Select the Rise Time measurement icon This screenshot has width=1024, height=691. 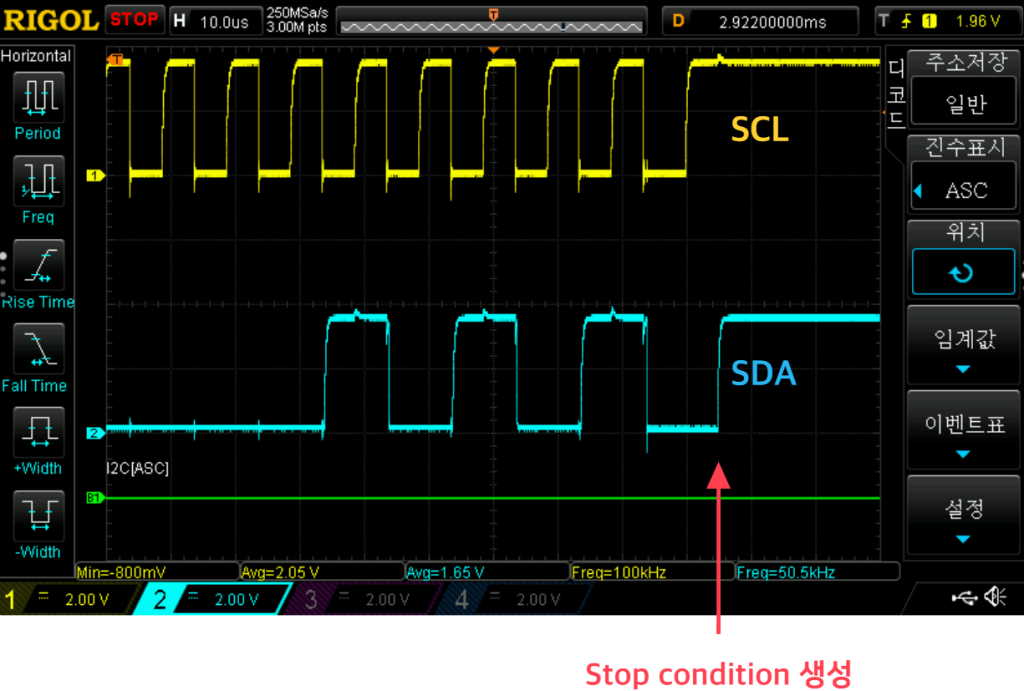(39, 265)
